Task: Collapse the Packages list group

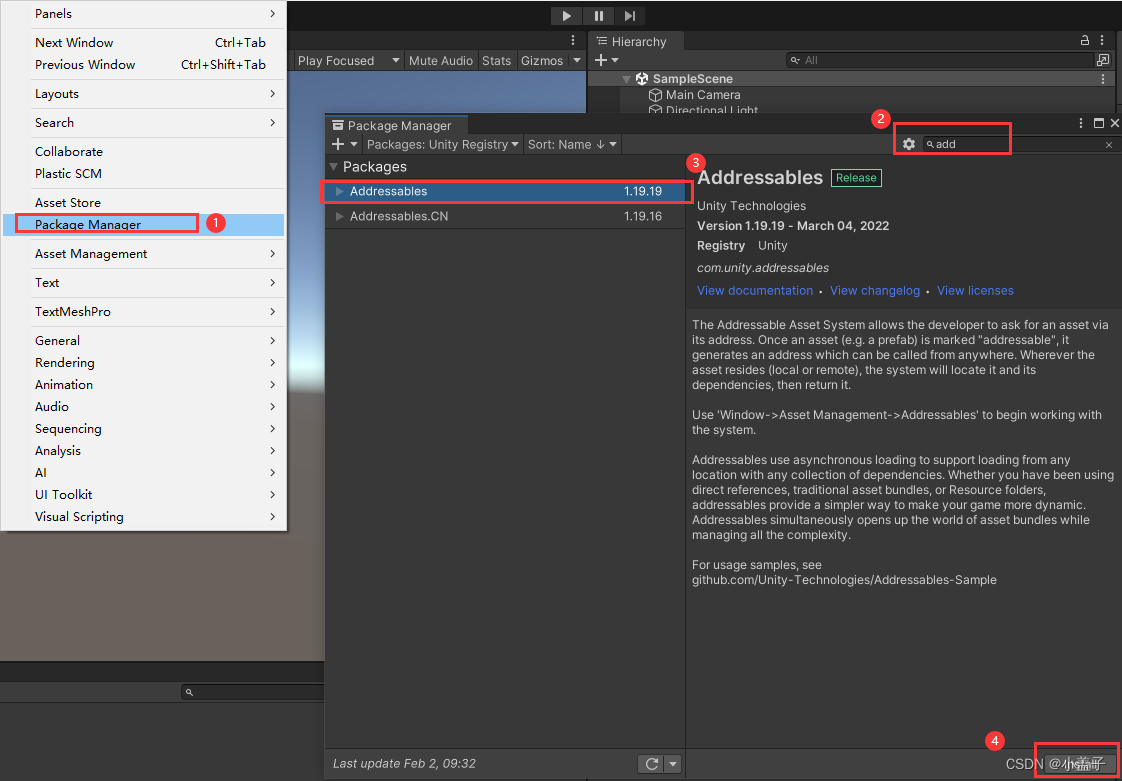Action: coord(333,167)
